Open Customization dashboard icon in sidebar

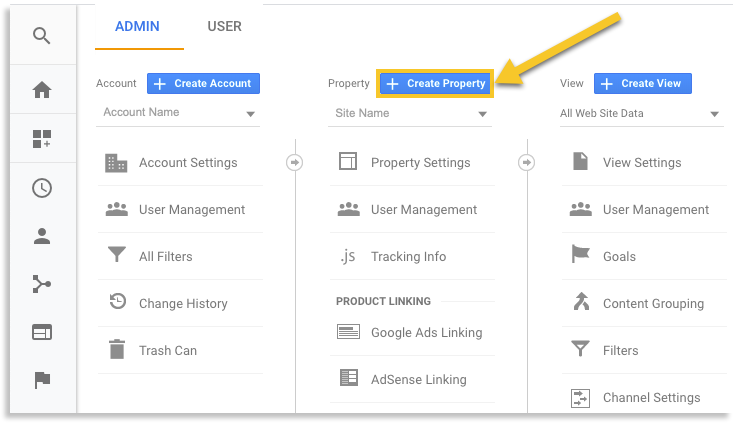(41, 139)
